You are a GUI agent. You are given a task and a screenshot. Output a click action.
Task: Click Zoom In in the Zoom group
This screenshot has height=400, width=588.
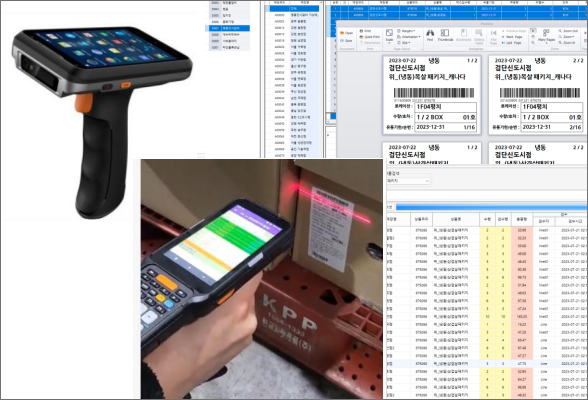pyautogui.click(x=567, y=43)
